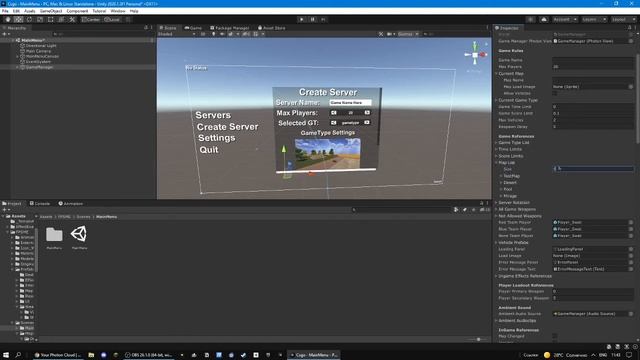The height and width of the screenshot is (360, 640).
Task: Select the Transform tool in toolbar
Action: click(61, 19)
